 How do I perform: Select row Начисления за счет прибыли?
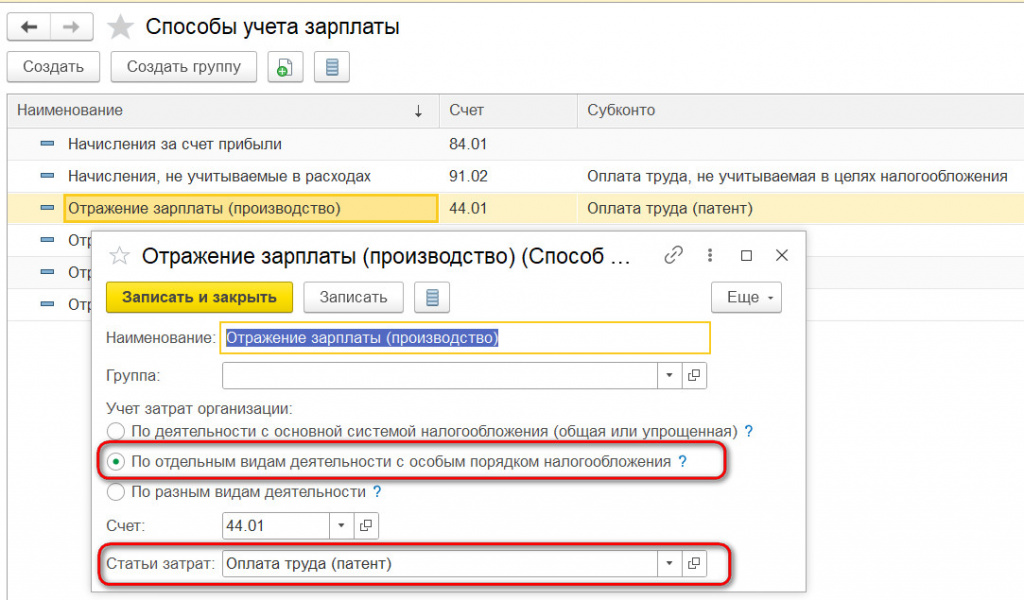175,144
